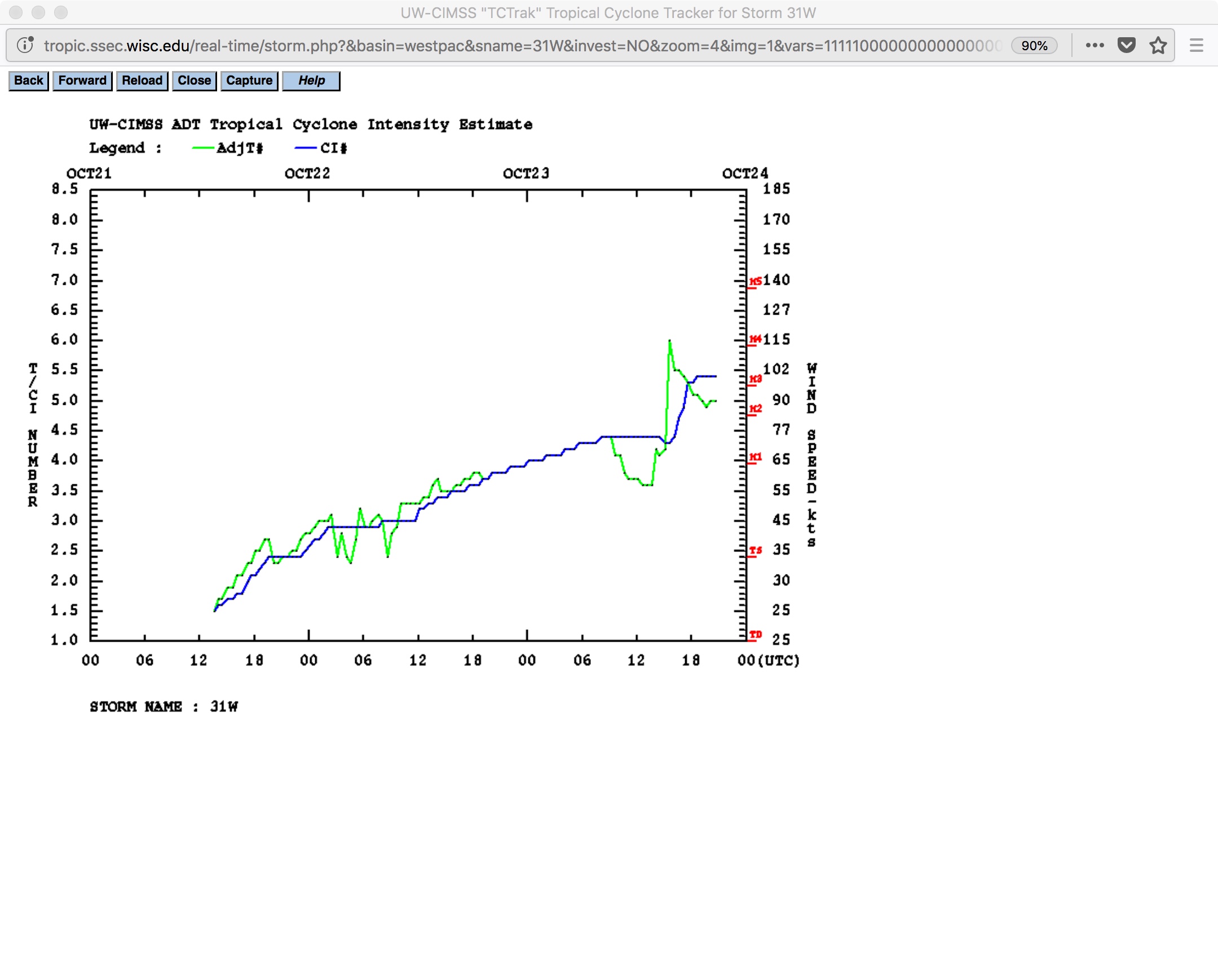Click the Forward button
Screen dimensions: 1218x980
pos(82,80)
